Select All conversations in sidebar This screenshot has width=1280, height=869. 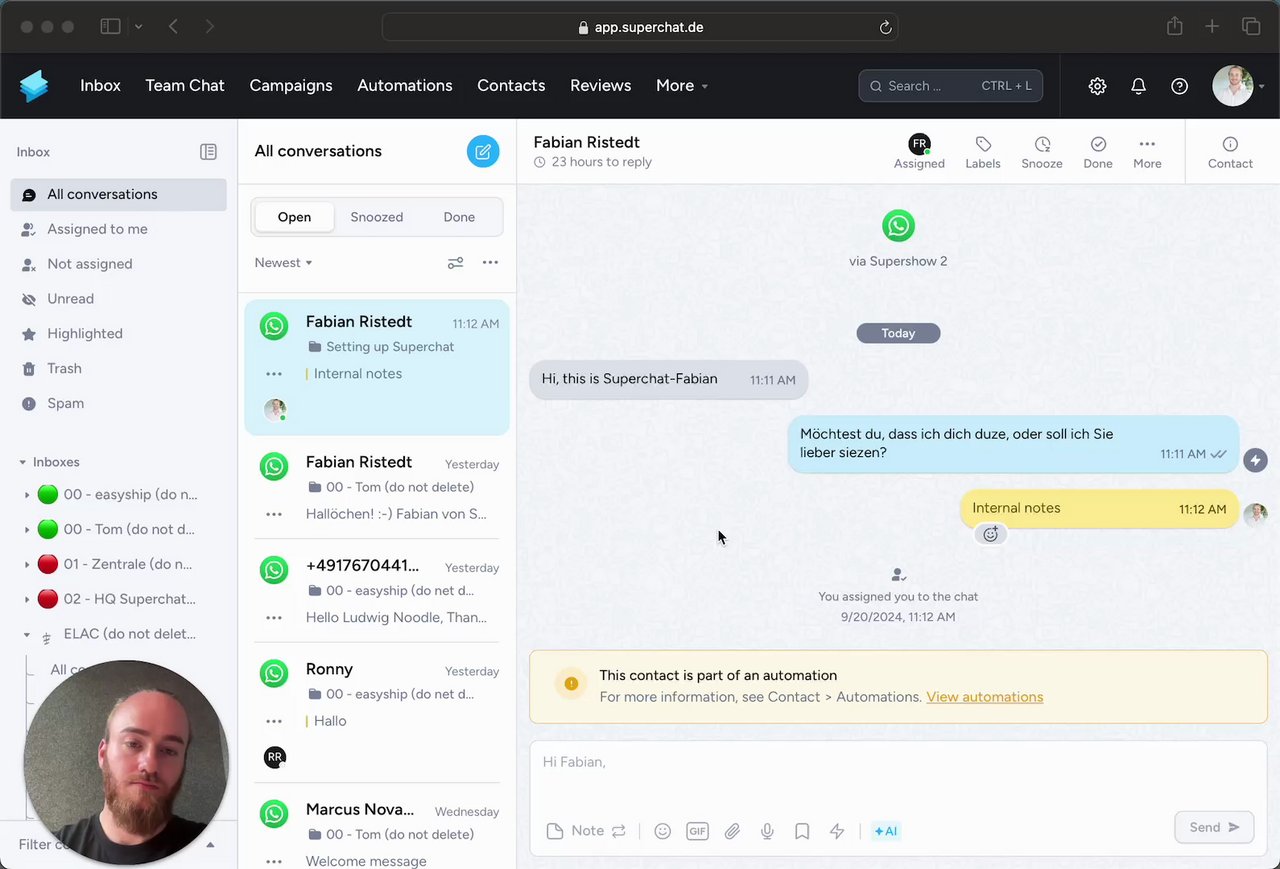118,195
